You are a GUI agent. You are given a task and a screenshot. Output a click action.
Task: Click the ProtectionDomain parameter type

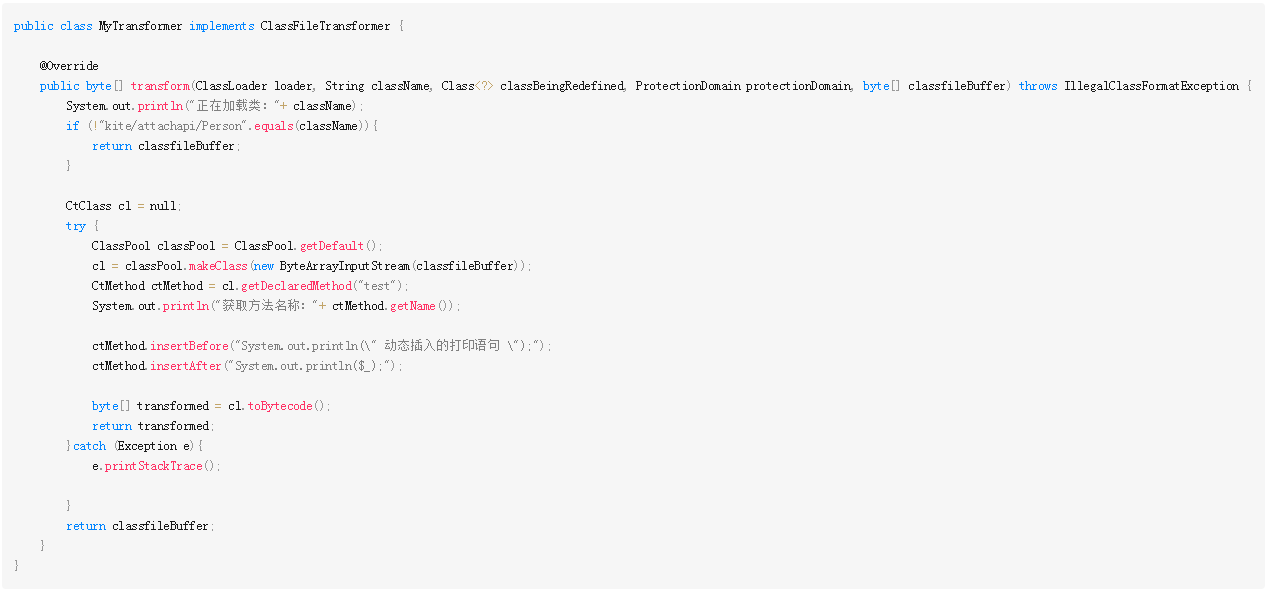click(688, 86)
